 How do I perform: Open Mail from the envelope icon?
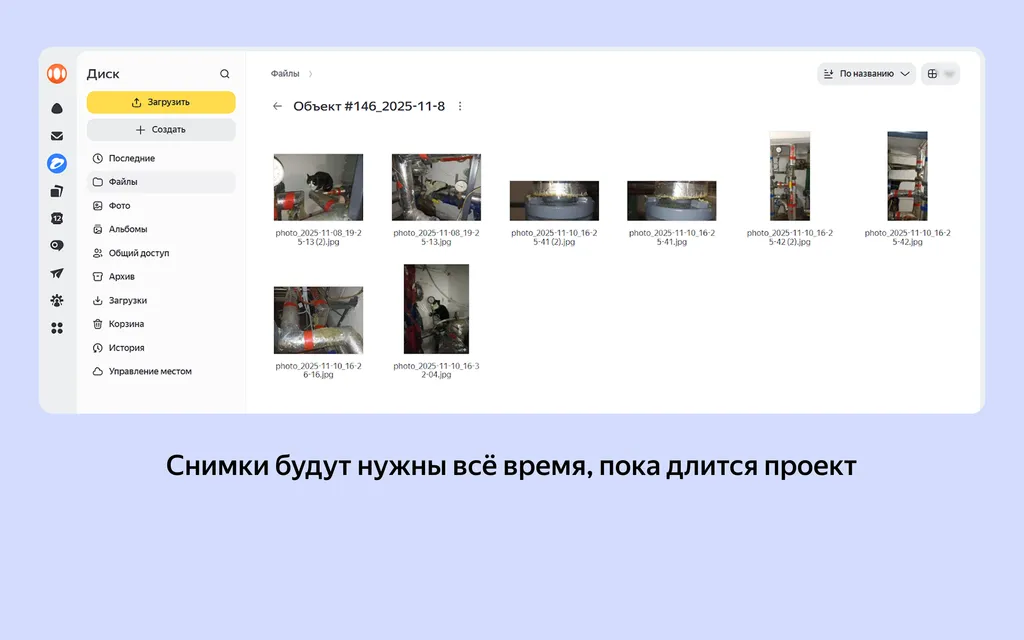pyautogui.click(x=57, y=136)
